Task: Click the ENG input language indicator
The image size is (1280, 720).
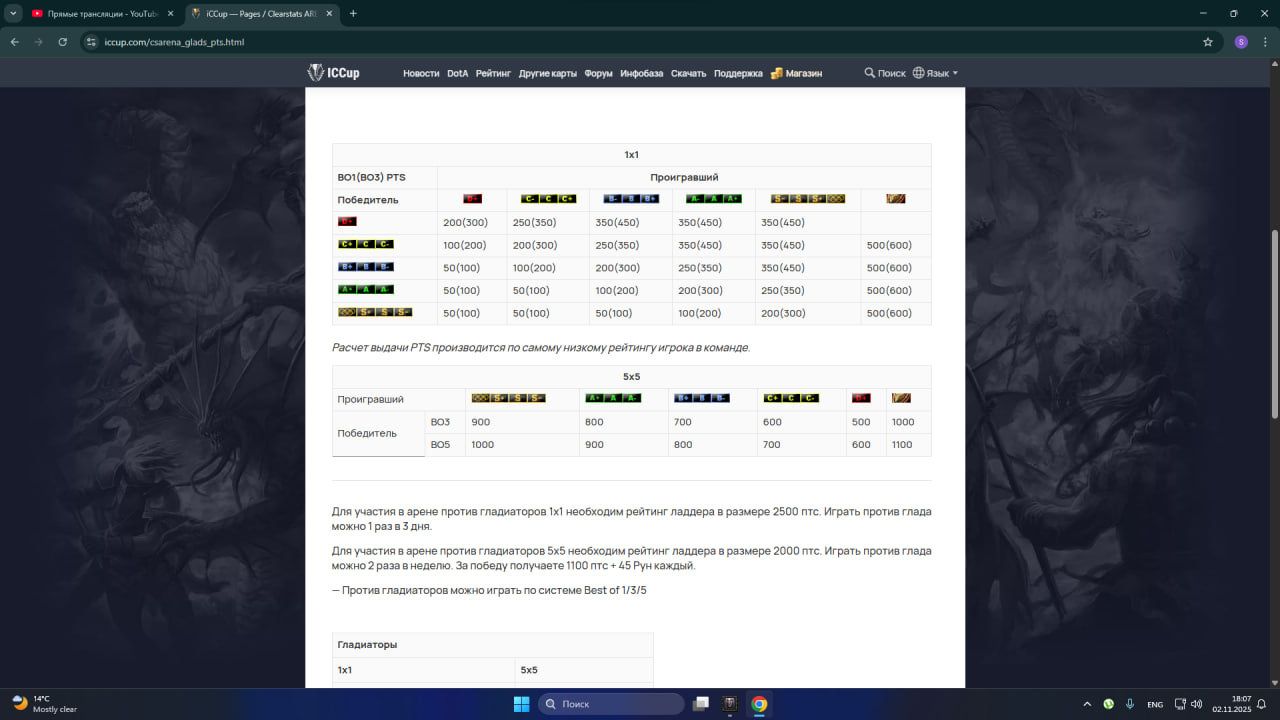Action: (x=1155, y=704)
